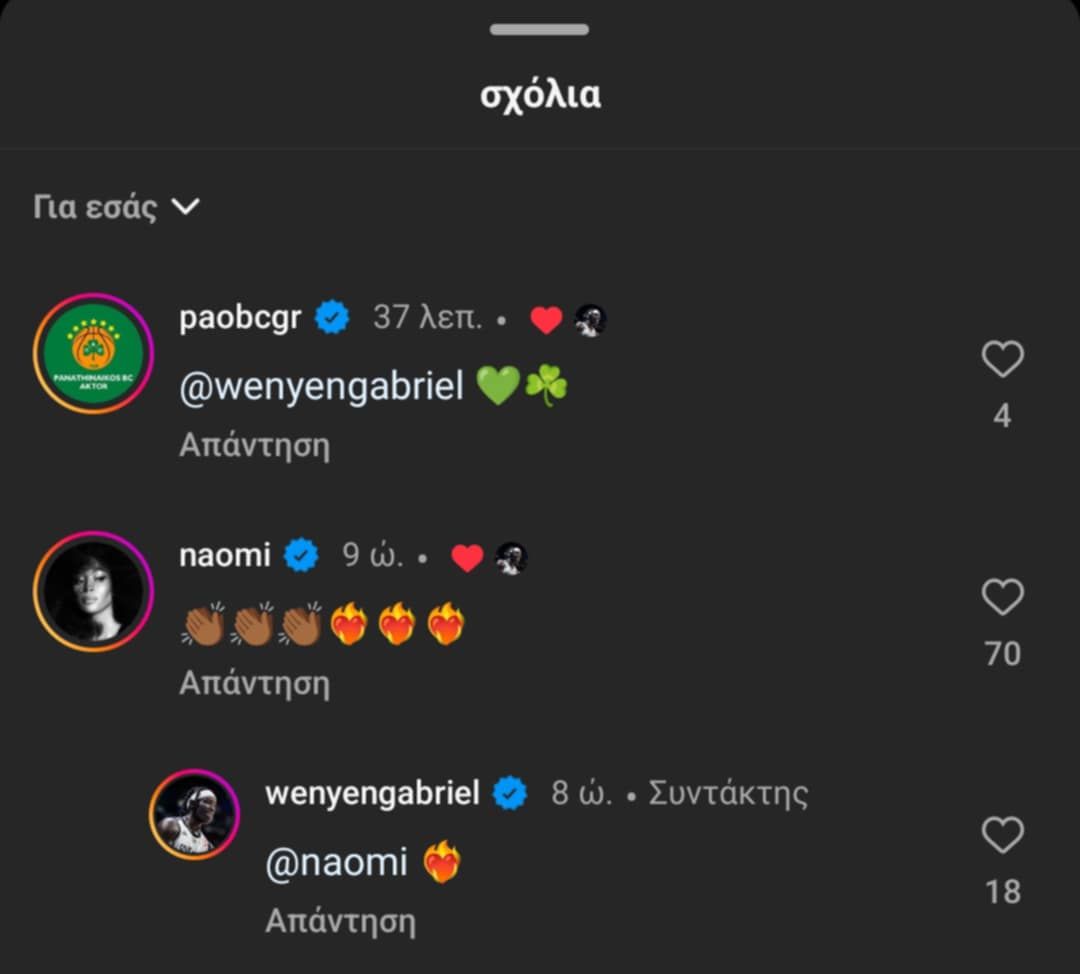The width and height of the screenshot is (1080, 974).
Task: Click the naomi username
Action: click(224, 556)
